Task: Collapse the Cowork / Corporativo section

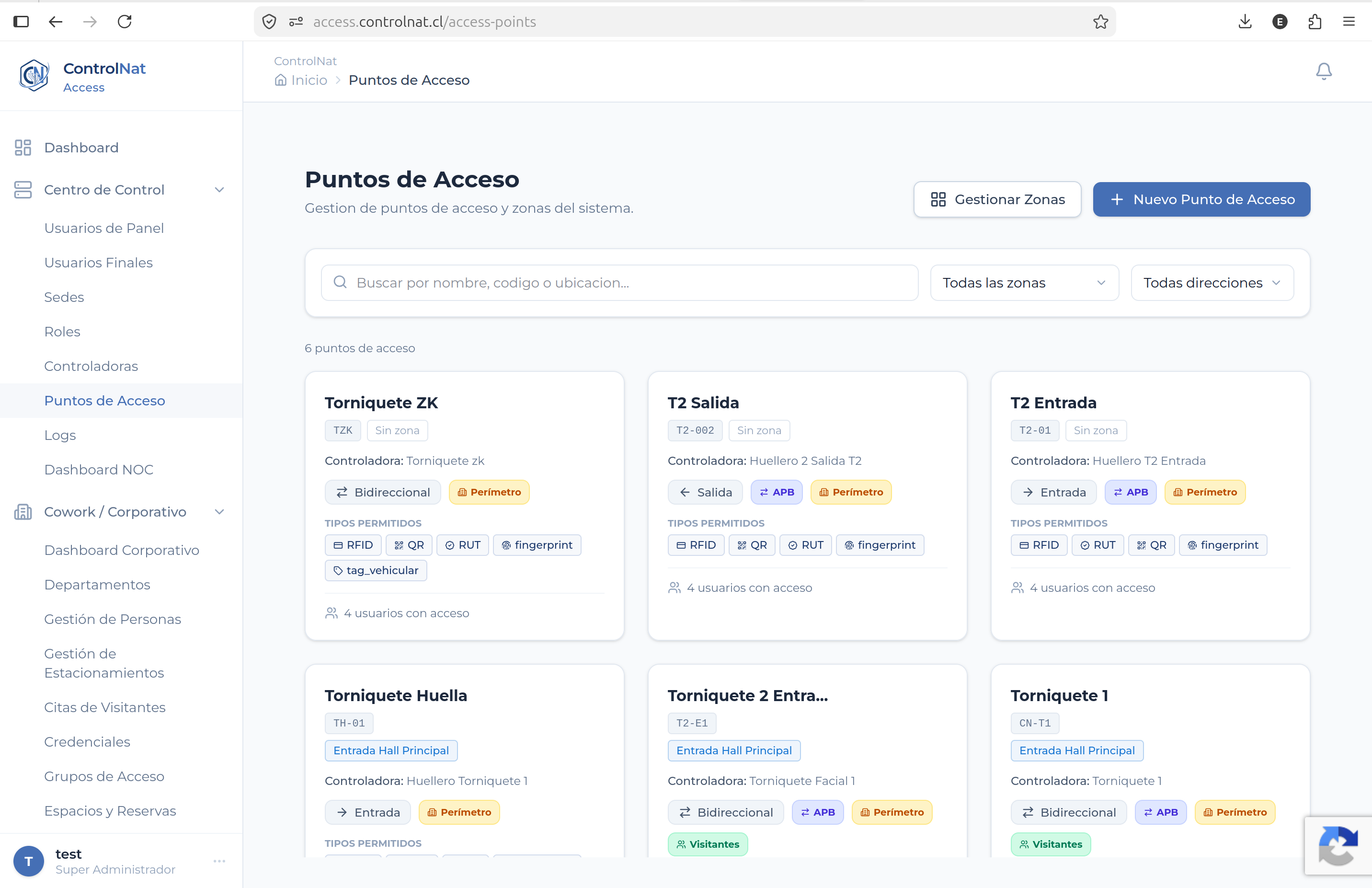Action: click(x=219, y=511)
